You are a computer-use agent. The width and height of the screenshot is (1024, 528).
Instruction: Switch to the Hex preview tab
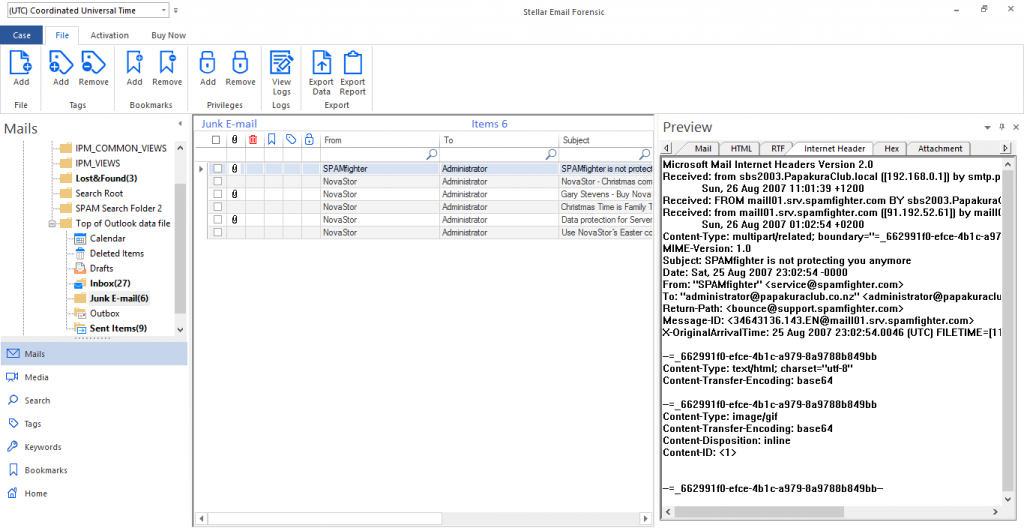892,148
